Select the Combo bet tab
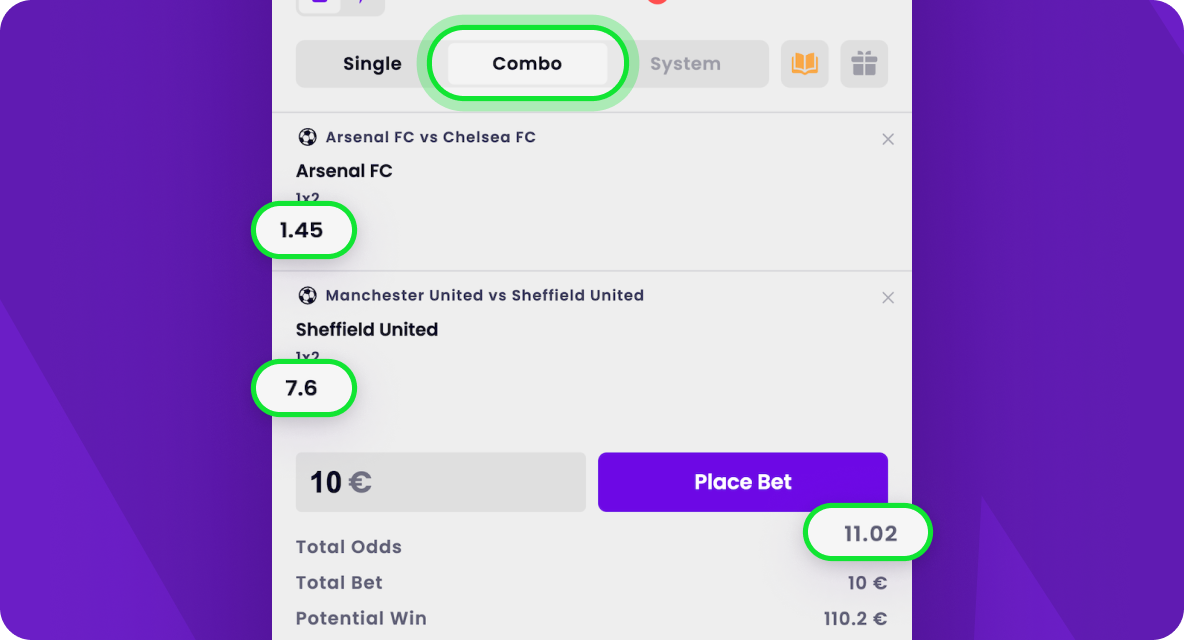The width and height of the screenshot is (1184, 640). (x=527, y=64)
